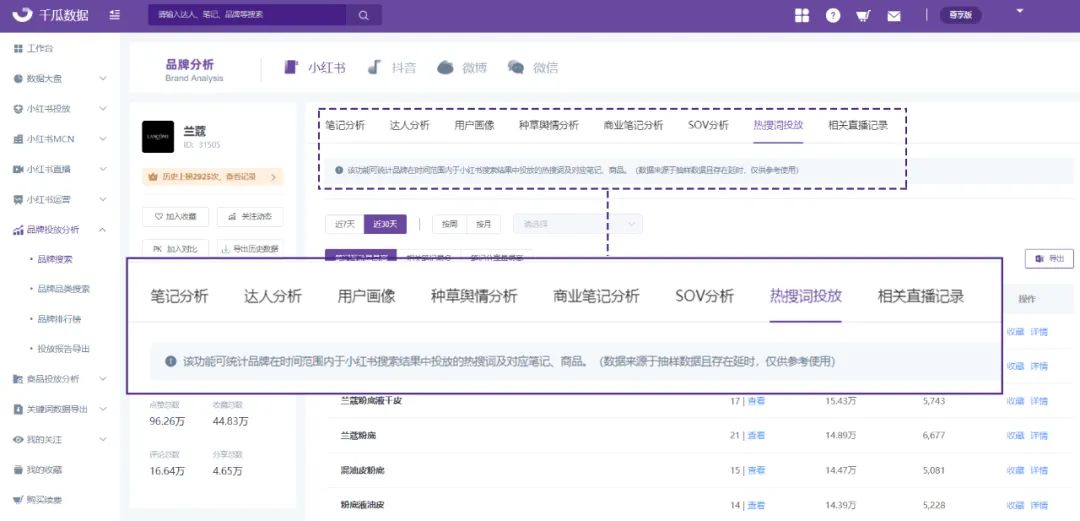This screenshot has width=1080, height=521.
Task: Click the 关注动态 button
Action: tap(250, 216)
